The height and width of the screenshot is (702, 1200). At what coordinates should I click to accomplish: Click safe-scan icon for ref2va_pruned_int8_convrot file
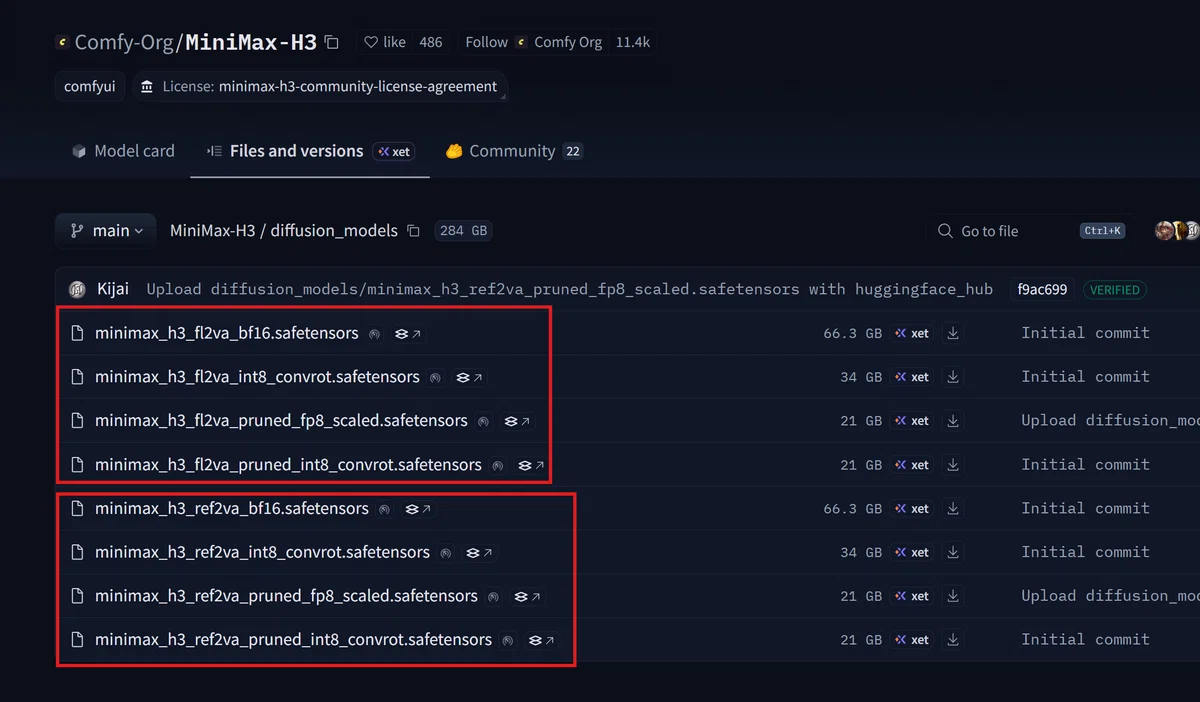click(508, 641)
